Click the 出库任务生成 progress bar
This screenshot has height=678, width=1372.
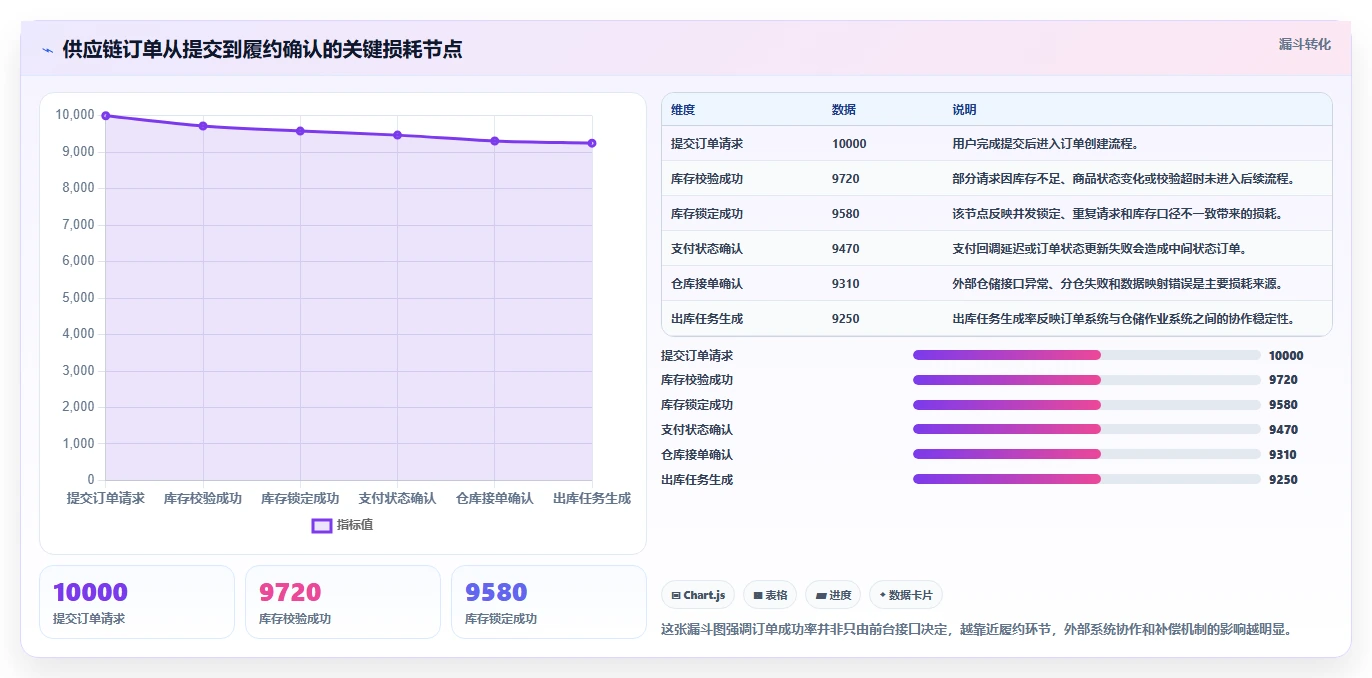pyautogui.click(x=1087, y=479)
